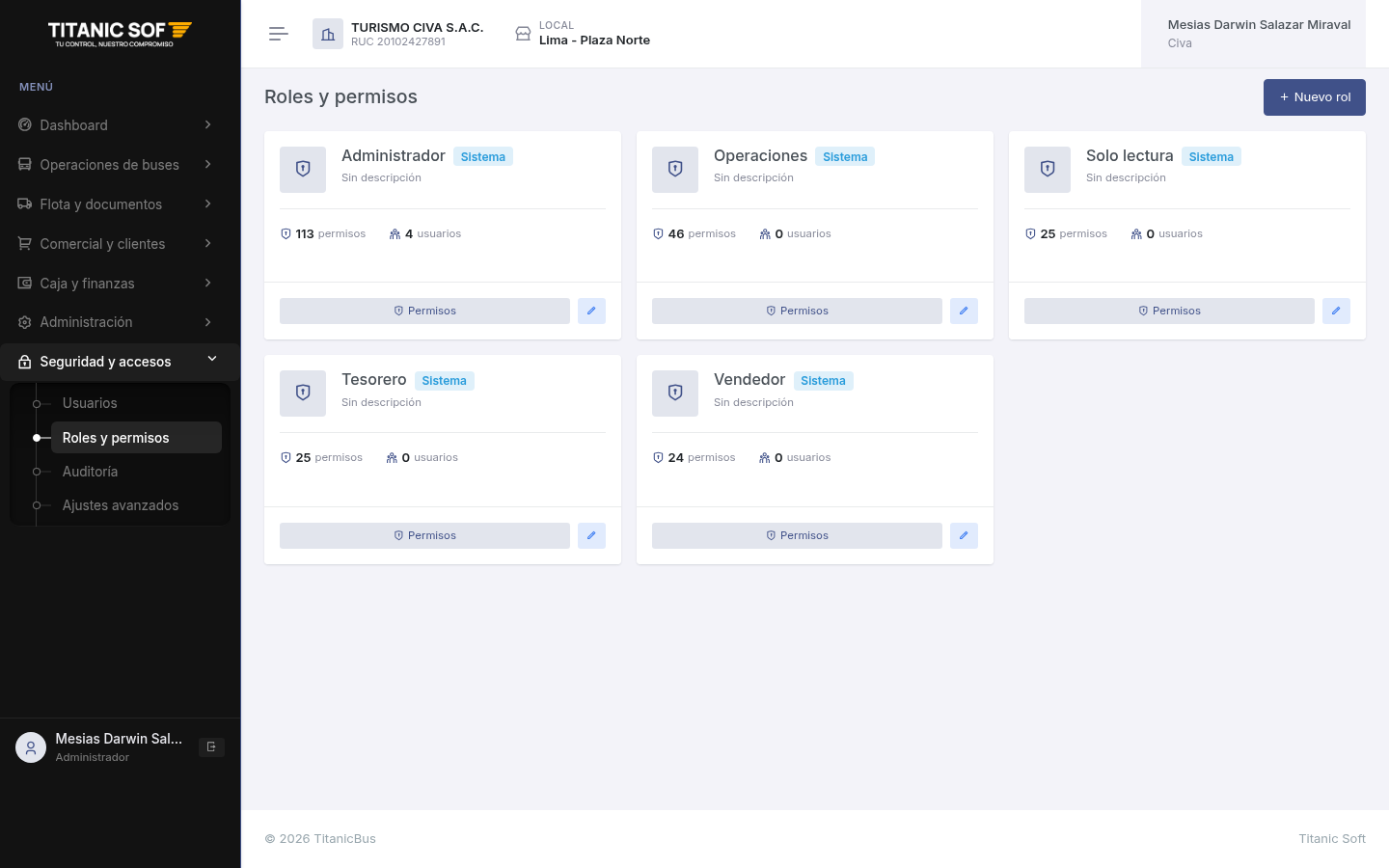
Task: Open the Mesias Darwin Salazar Miraval user menu
Action: tap(1253, 34)
